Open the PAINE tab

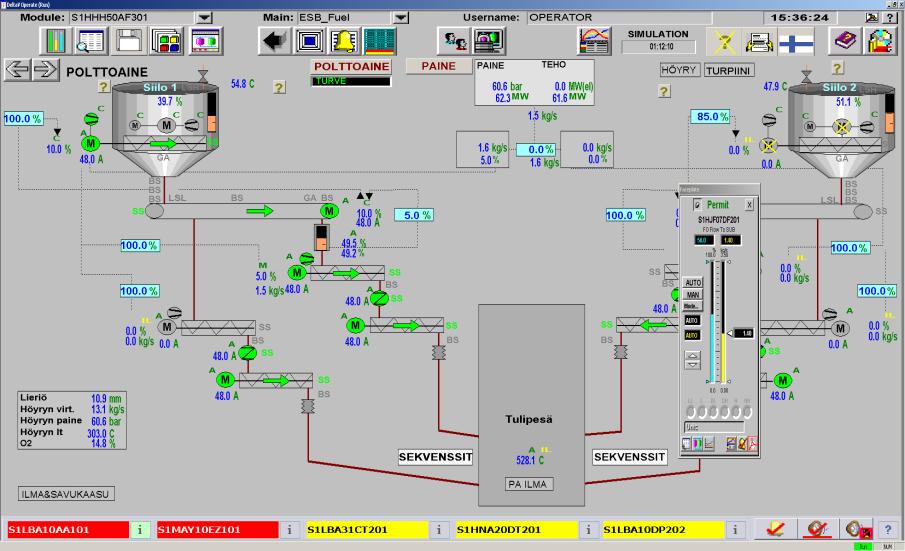(x=439, y=66)
